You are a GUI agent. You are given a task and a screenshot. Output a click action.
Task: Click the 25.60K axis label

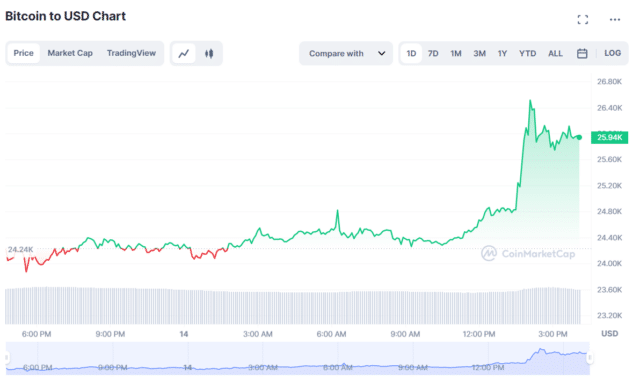click(x=609, y=159)
